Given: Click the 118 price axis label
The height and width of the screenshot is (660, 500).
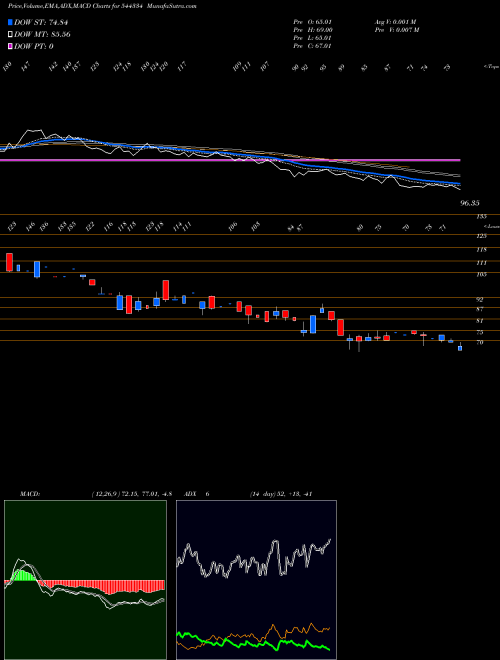Looking at the screenshot, I should tap(481, 250).
